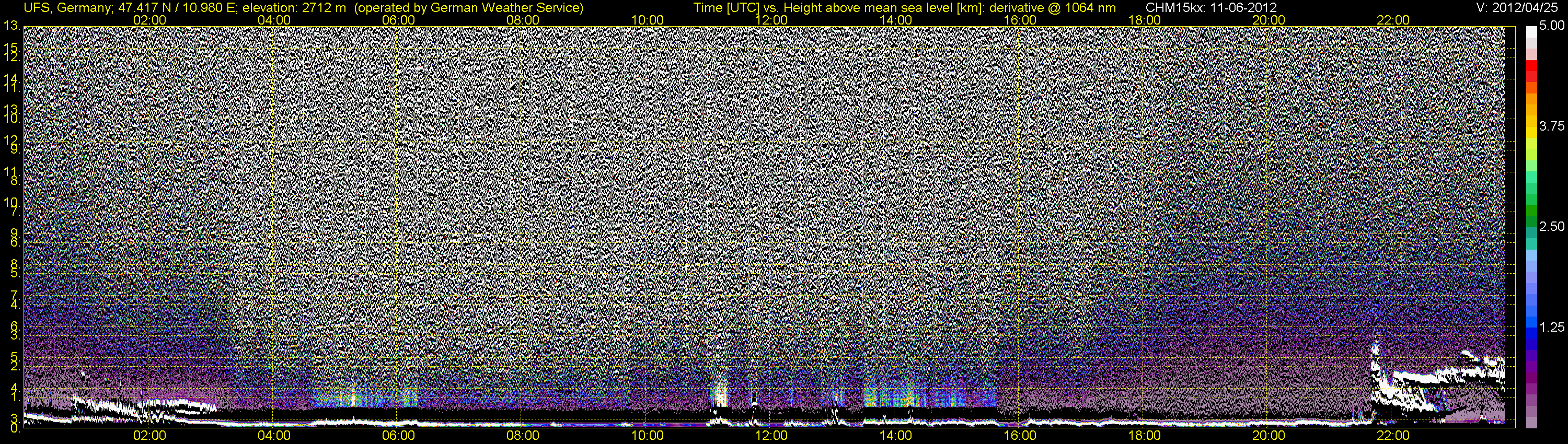This screenshot has height=444, width=1568.
Task: Click the "15" height axis label
Action: click(x=10, y=48)
